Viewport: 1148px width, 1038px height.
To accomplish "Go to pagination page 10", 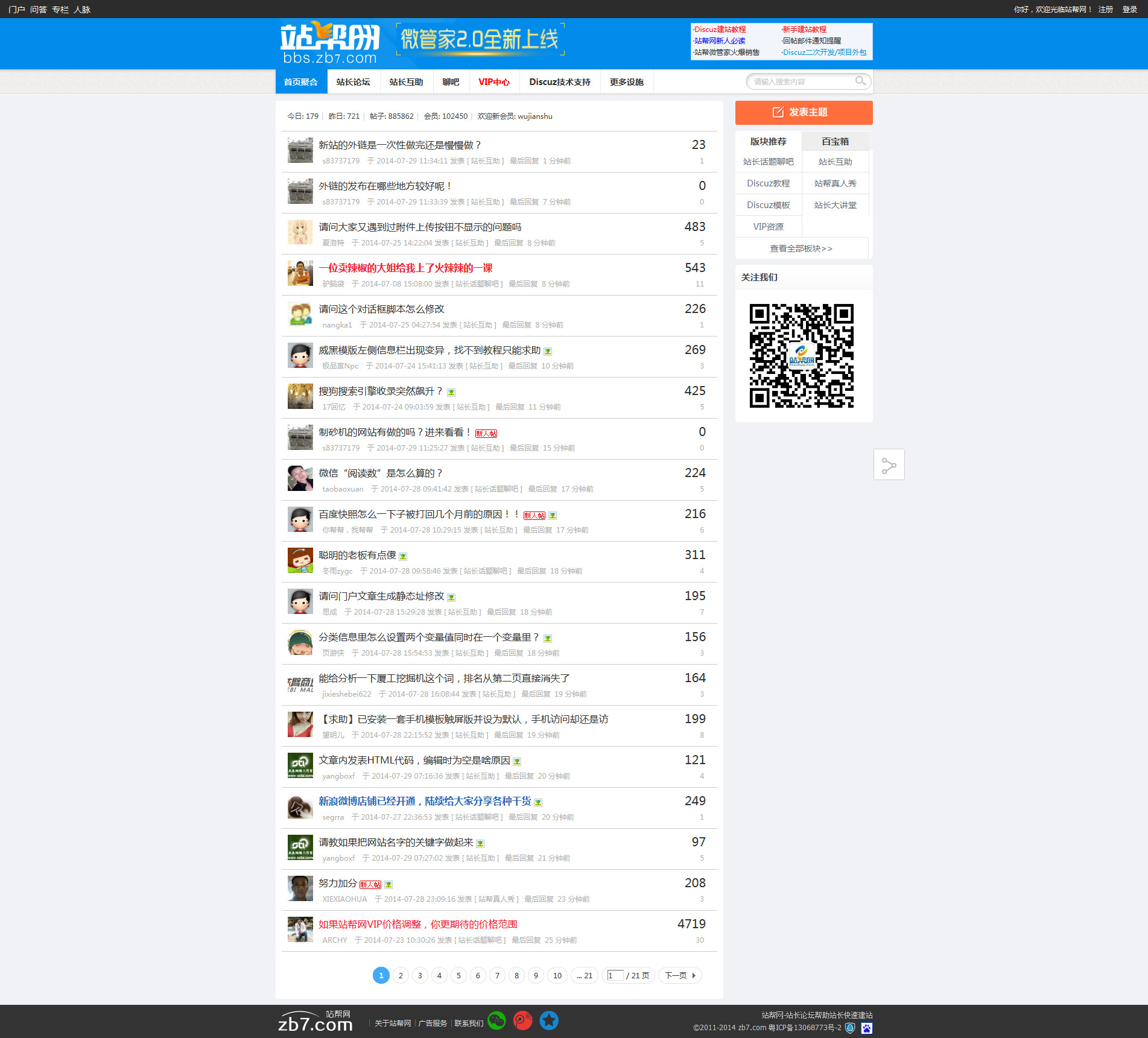I will (557, 975).
